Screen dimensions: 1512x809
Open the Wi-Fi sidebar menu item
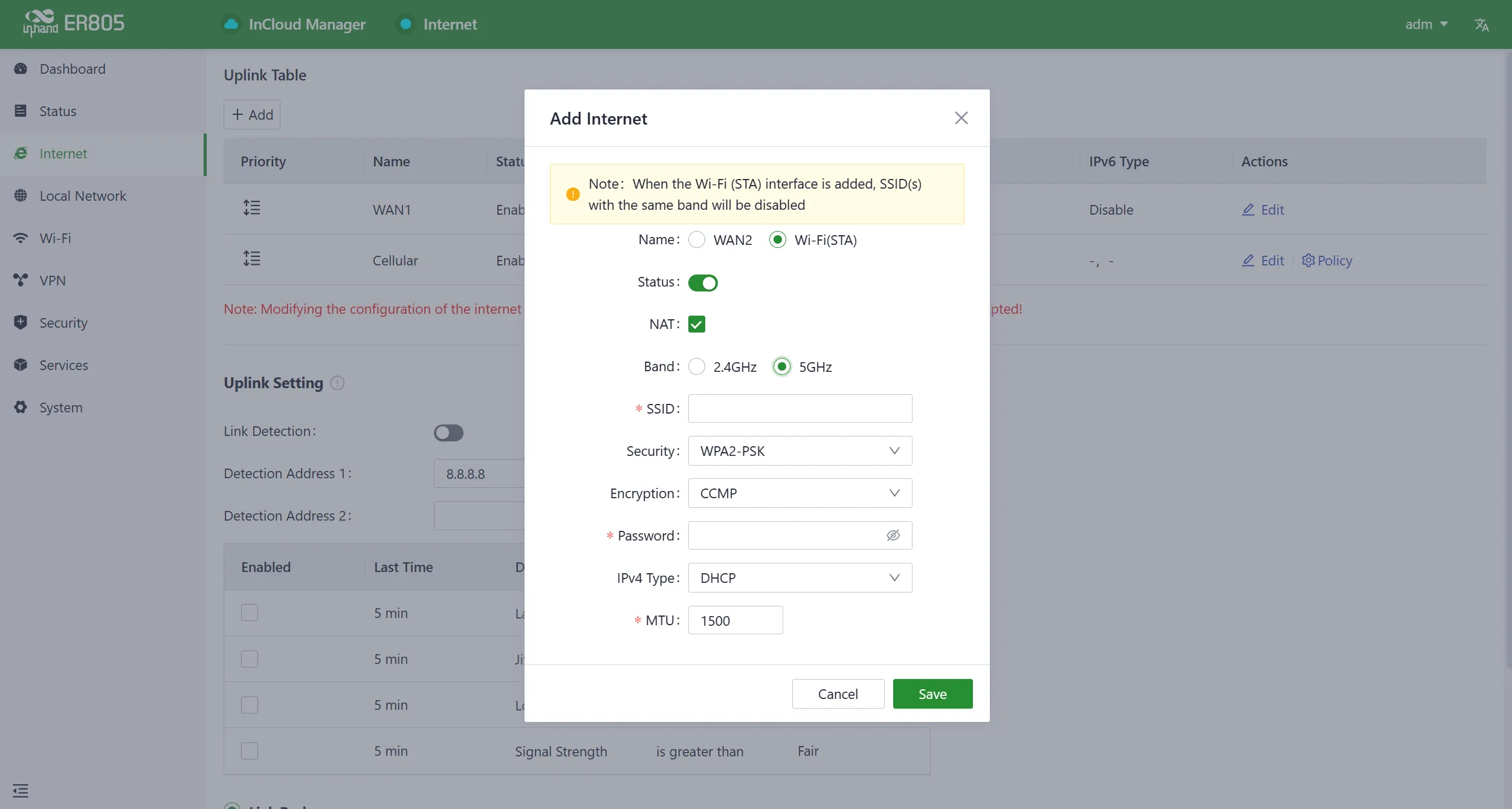[x=103, y=238]
